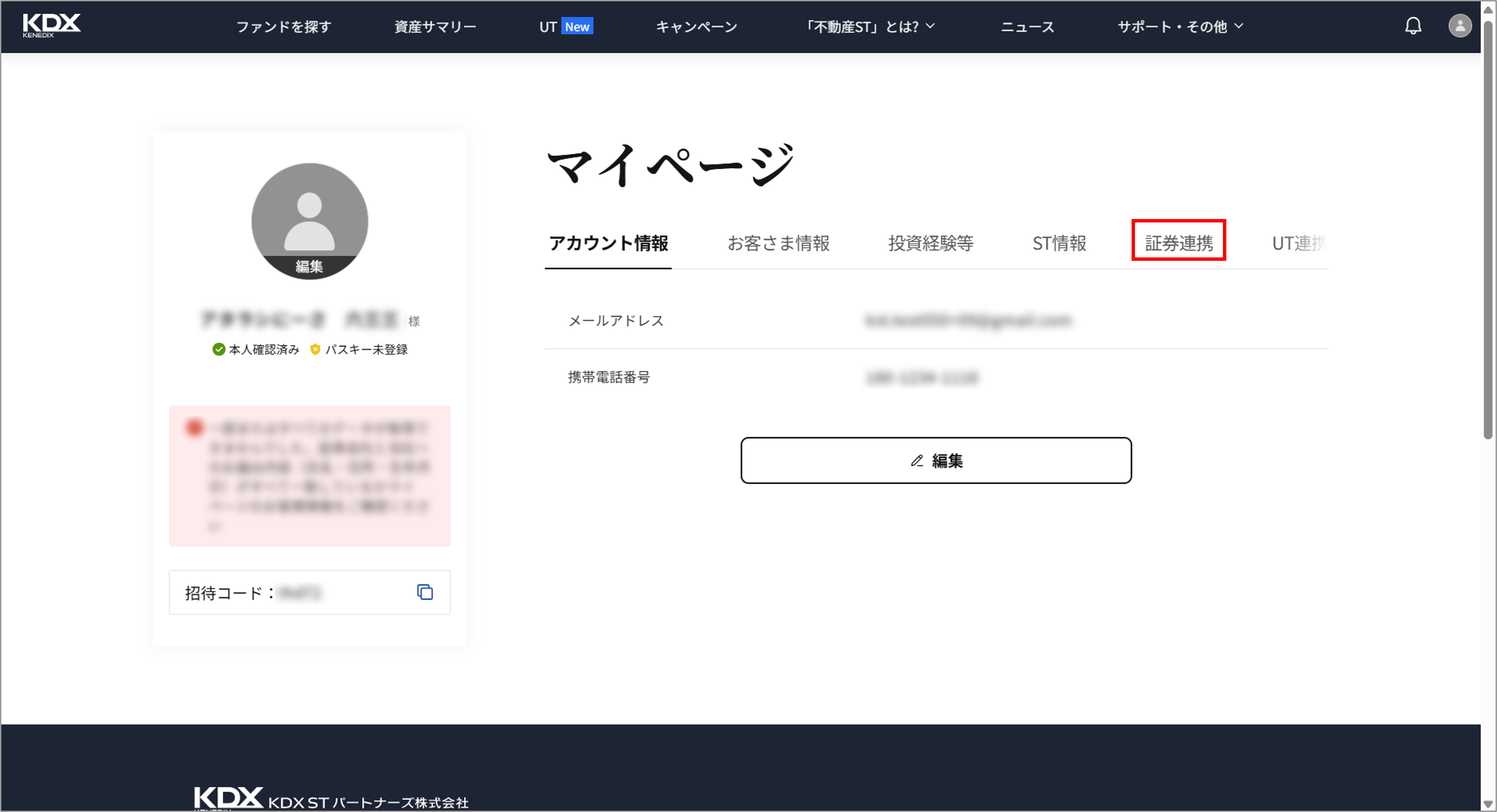Click the green 本人確認済み check icon
1497x812 pixels.
pyautogui.click(x=218, y=349)
